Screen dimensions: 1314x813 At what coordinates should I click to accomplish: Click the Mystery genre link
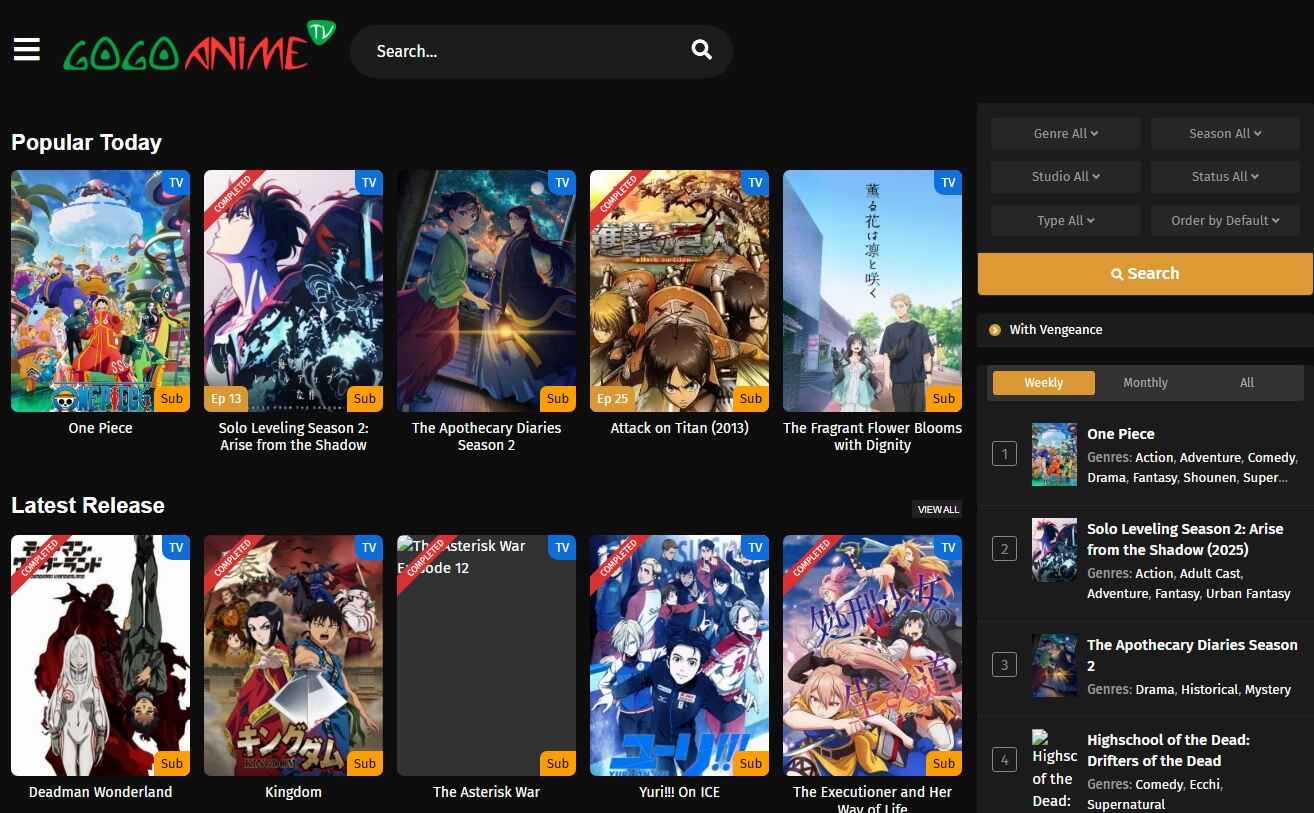coord(1268,690)
